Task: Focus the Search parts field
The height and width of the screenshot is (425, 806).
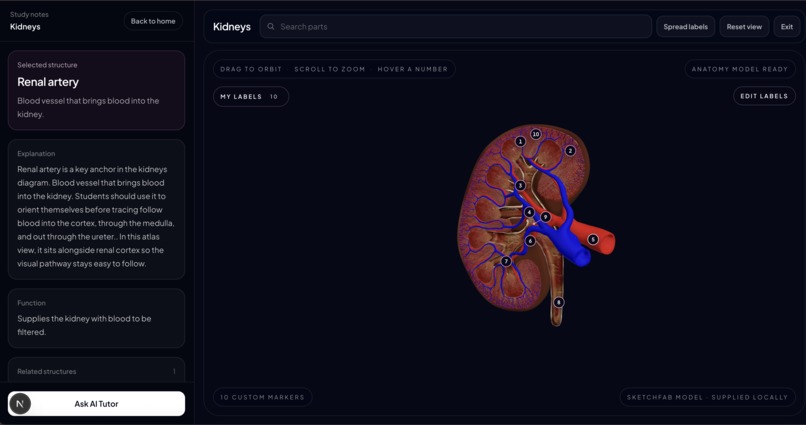Action: (x=455, y=26)
